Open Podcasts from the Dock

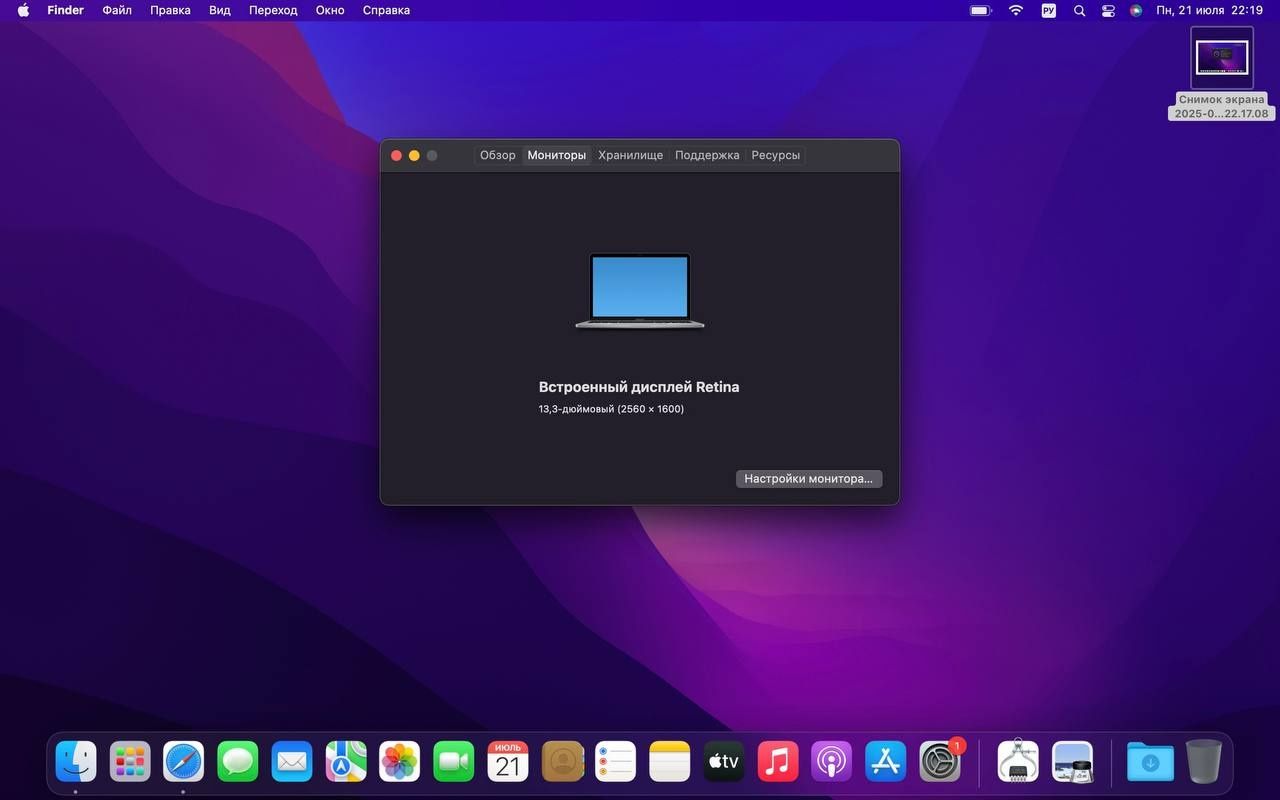(x=832, y=762)
